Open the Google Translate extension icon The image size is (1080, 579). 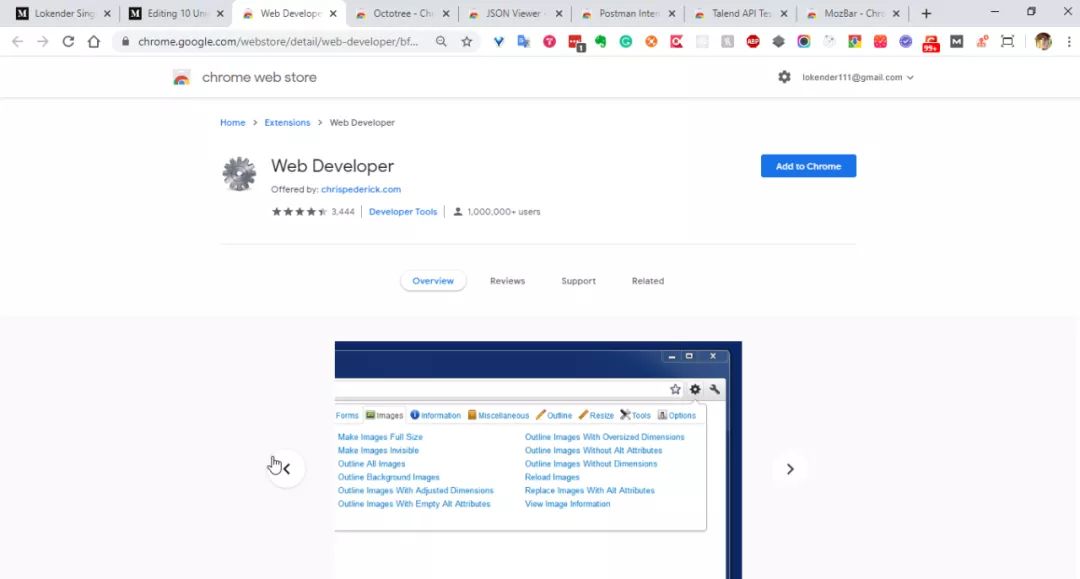(523, 41)
